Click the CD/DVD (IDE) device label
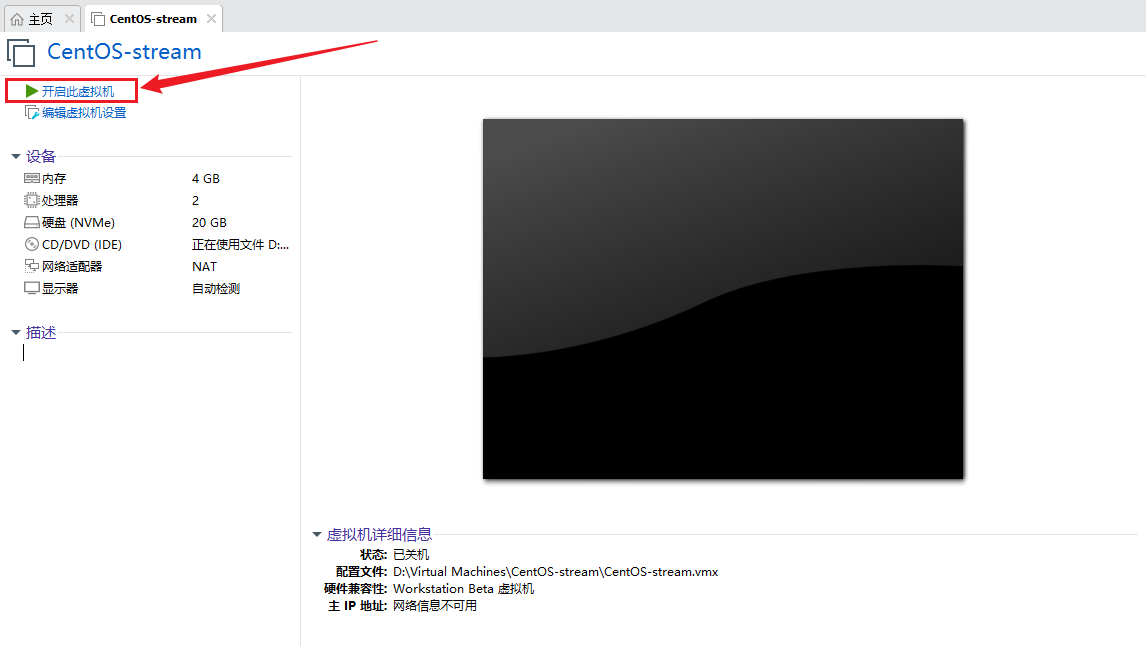 tap(82, 244)
